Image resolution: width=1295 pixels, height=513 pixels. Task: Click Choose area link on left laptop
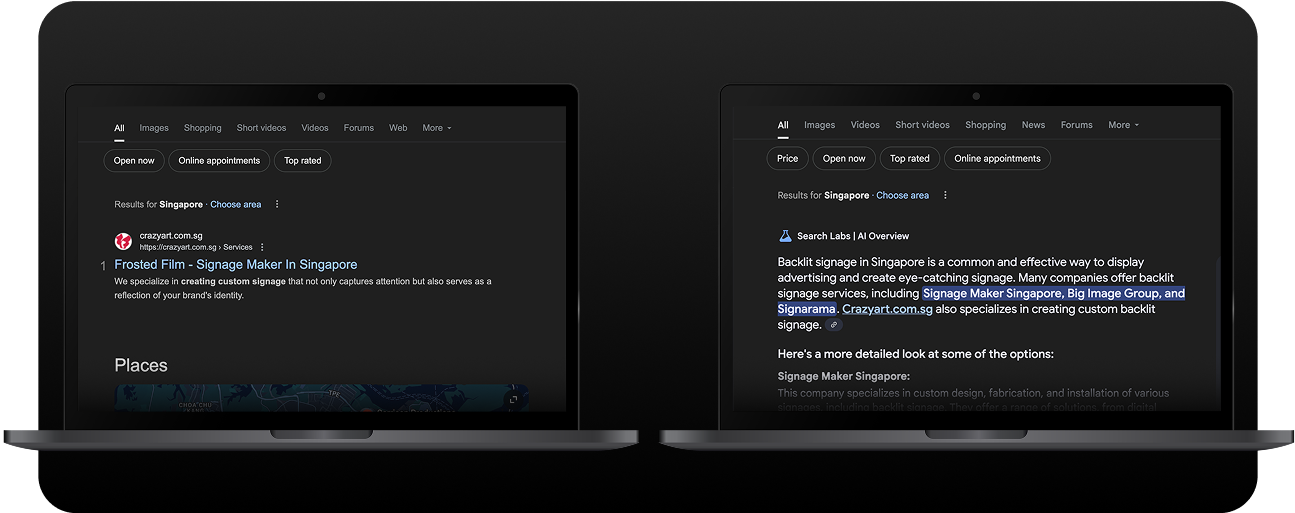click(x=236, y=204)
